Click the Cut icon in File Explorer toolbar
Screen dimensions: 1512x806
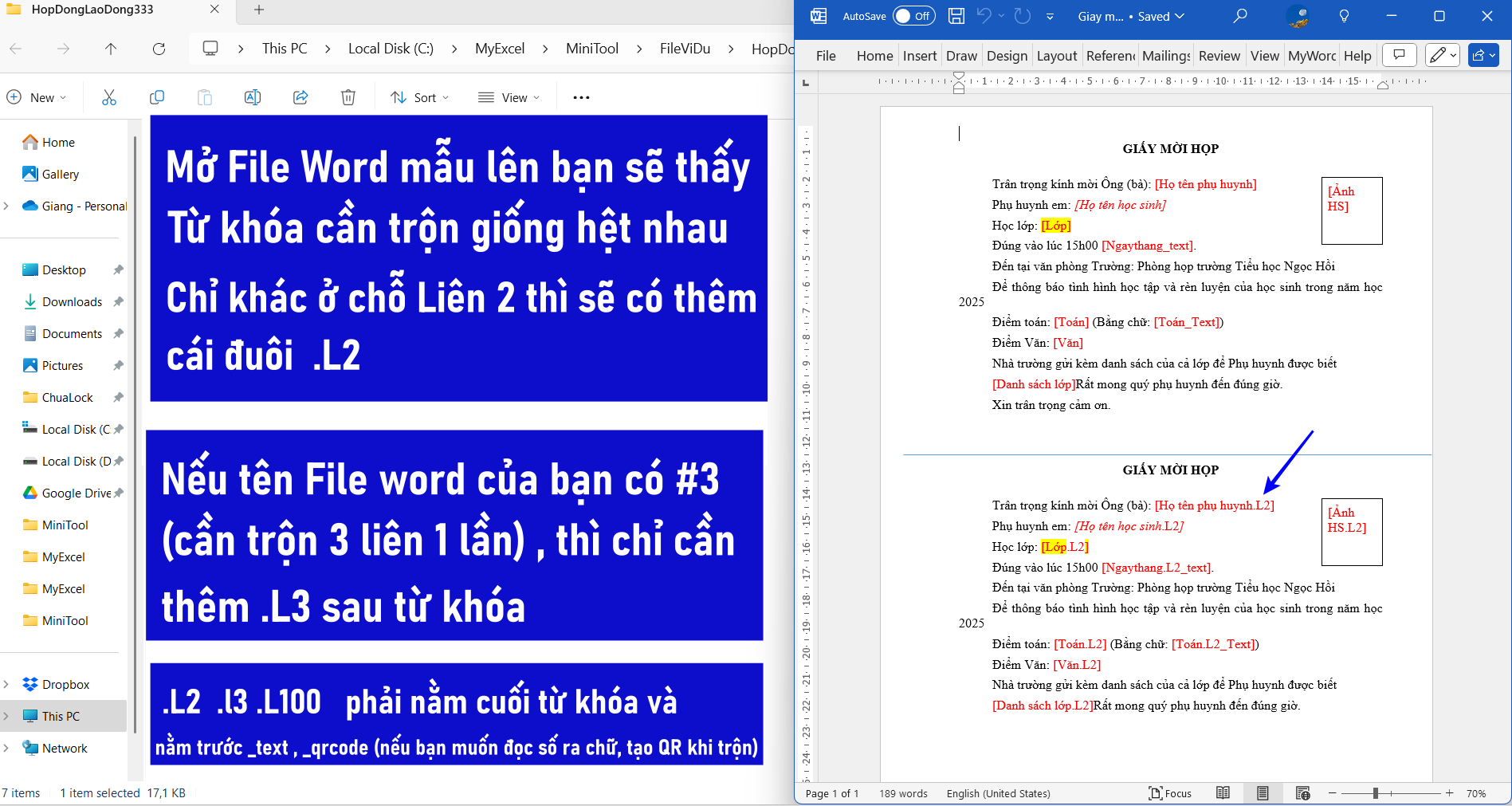coord(109,97)
